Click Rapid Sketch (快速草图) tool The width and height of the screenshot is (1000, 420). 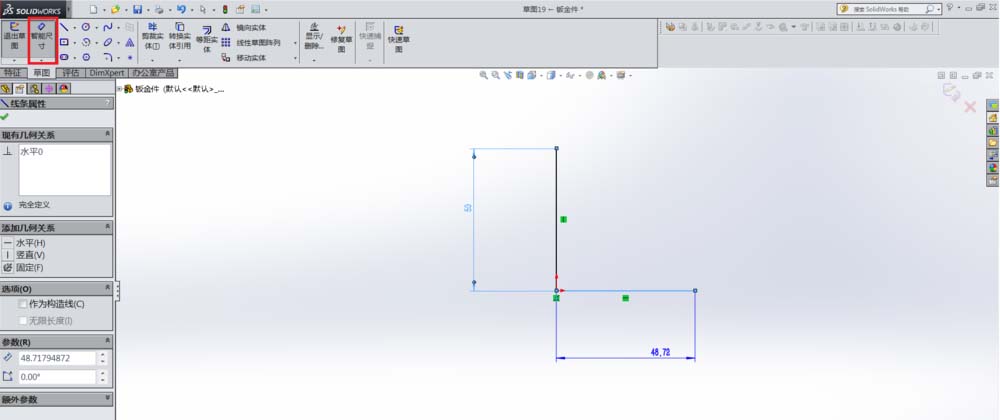tap(399, 40)
